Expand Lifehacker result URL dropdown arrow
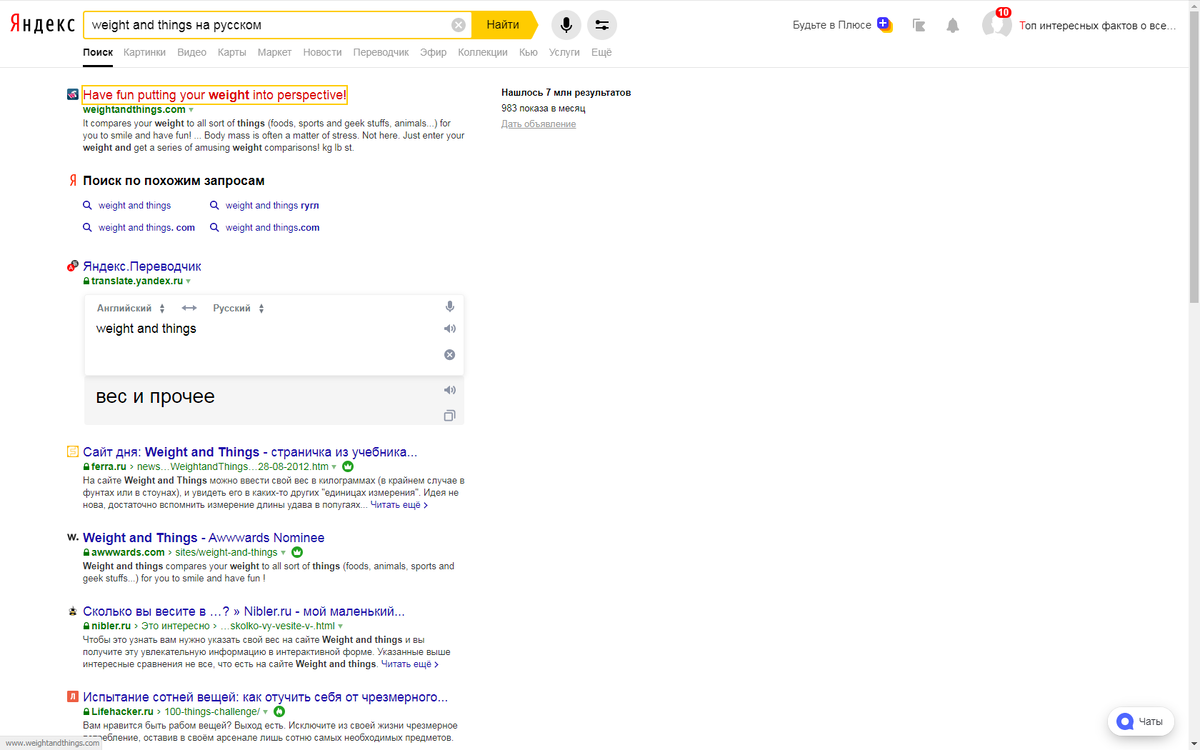The height and width of the screenshot is (750, 1200). coord(266,712)
